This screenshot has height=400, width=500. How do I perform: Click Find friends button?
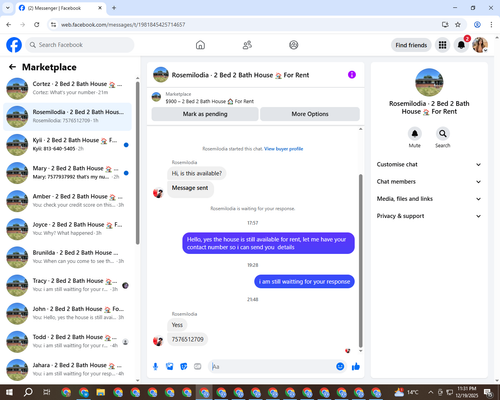click(411, 45)
